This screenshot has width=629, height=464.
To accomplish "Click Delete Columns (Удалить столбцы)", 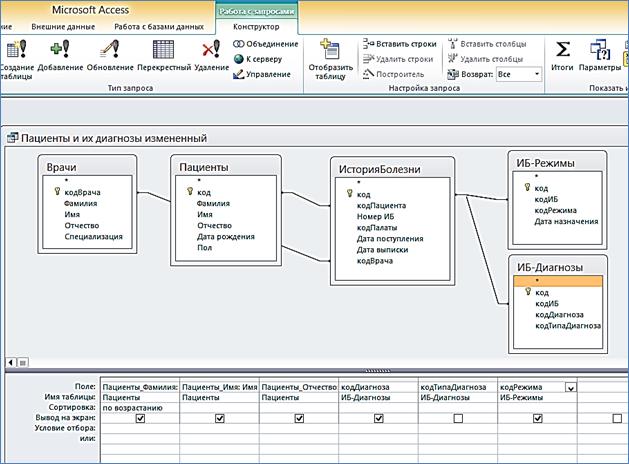I will pyautogui.click(x=485, y=59).
